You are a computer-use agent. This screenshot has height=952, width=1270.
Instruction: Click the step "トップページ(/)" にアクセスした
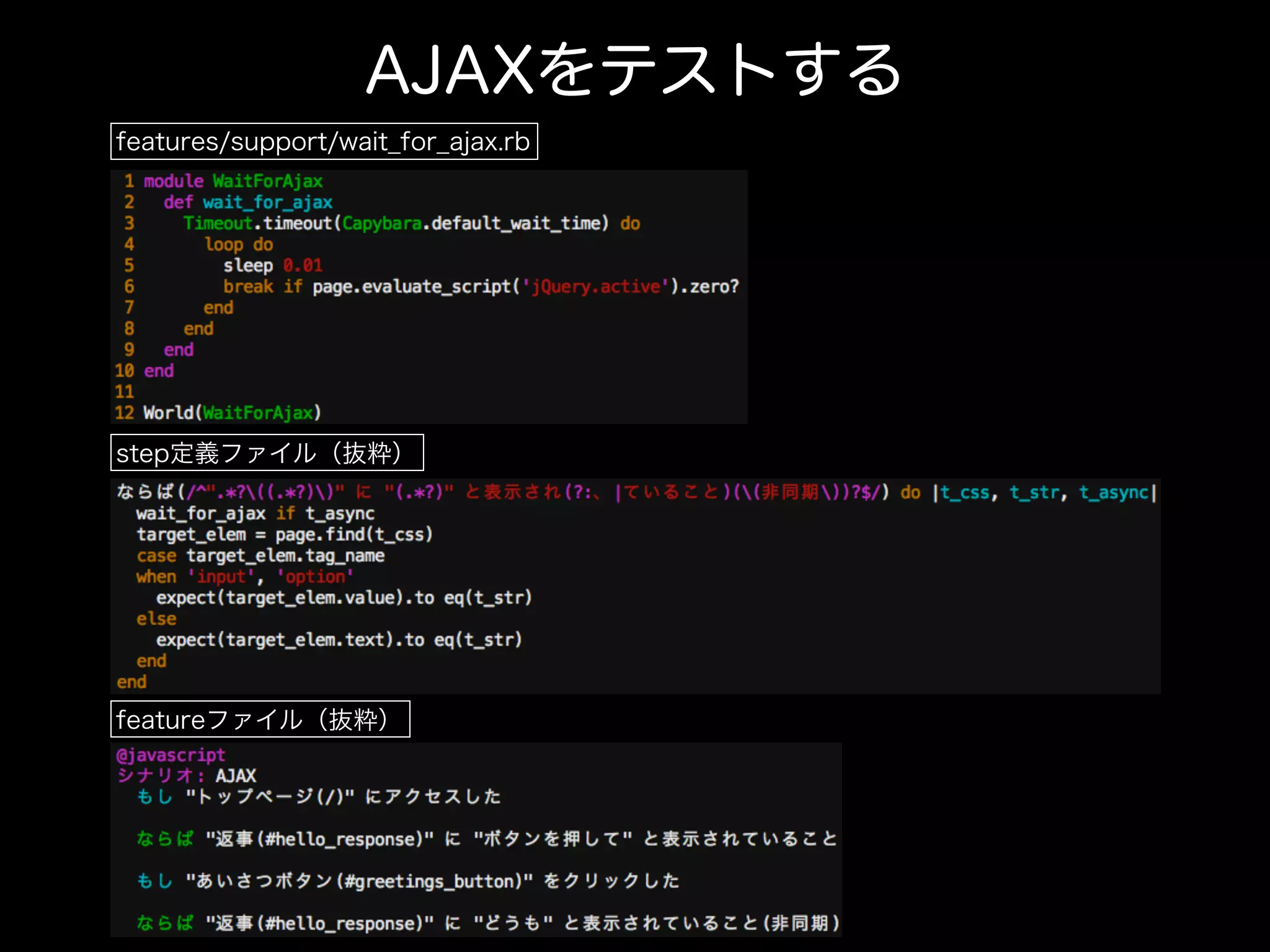pos(319,796)
